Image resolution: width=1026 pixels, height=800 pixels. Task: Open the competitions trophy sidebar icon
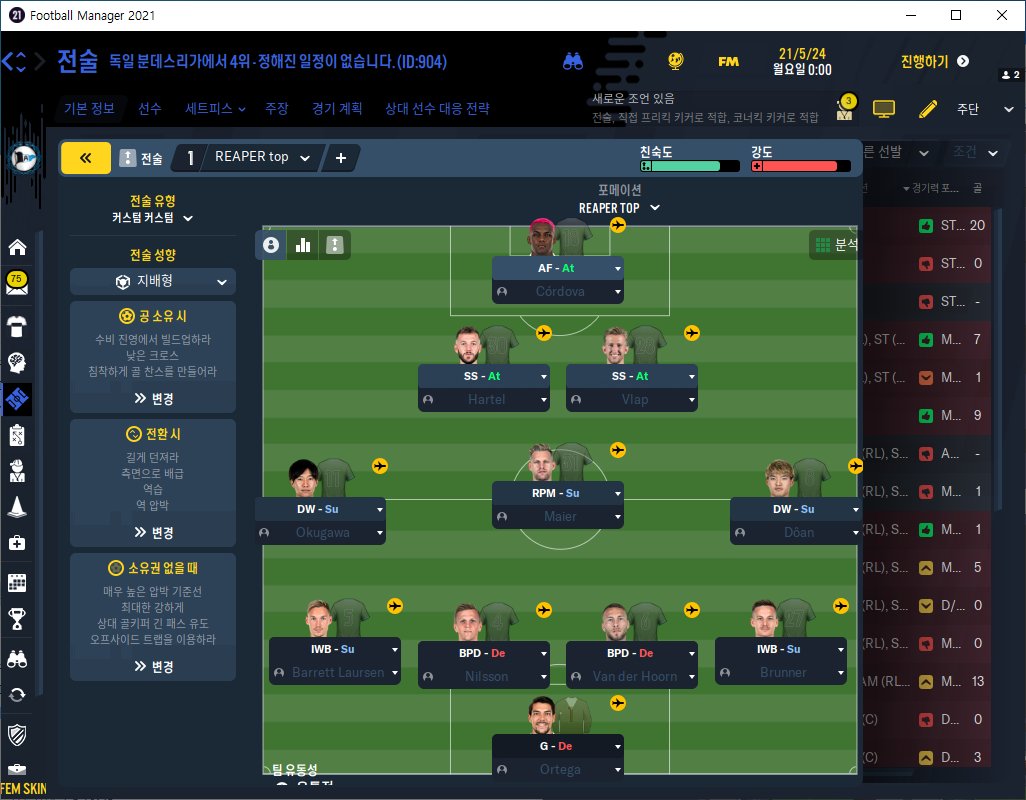17,619
